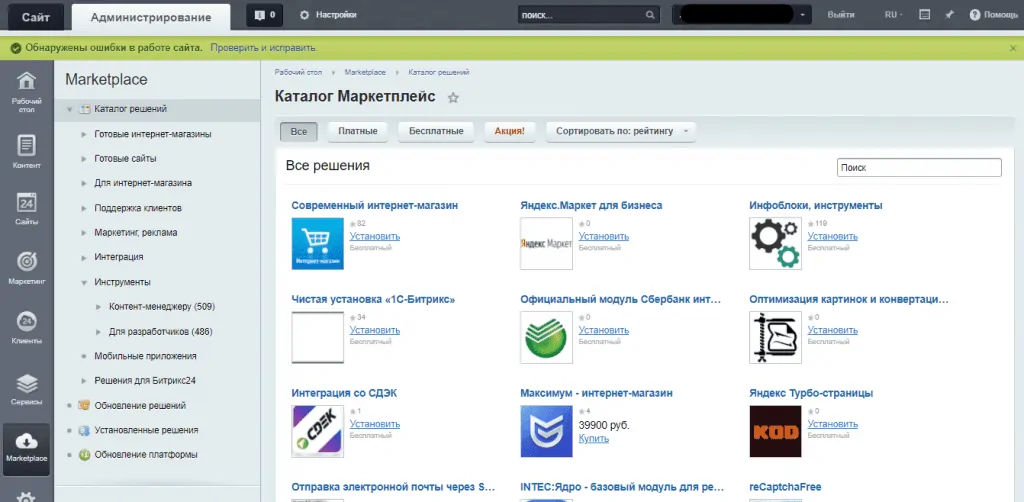Close the green site errors notification bar
Image resolution: width=1024 pixels, height=502 pixels.
tap(1013, 48)
